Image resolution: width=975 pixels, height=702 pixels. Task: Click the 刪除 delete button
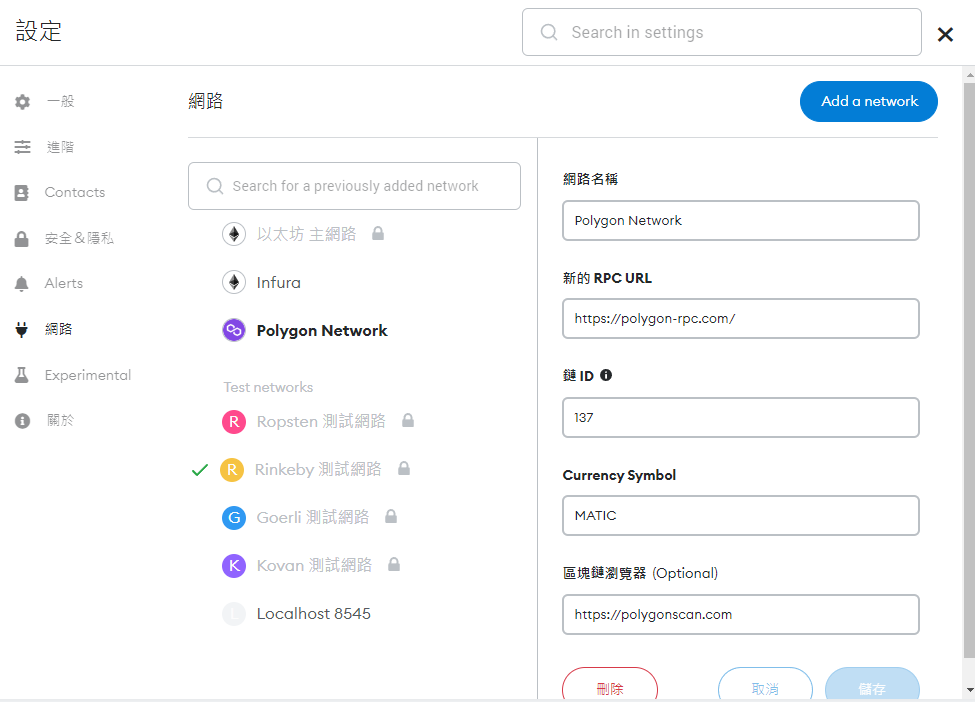click(610, 687)
